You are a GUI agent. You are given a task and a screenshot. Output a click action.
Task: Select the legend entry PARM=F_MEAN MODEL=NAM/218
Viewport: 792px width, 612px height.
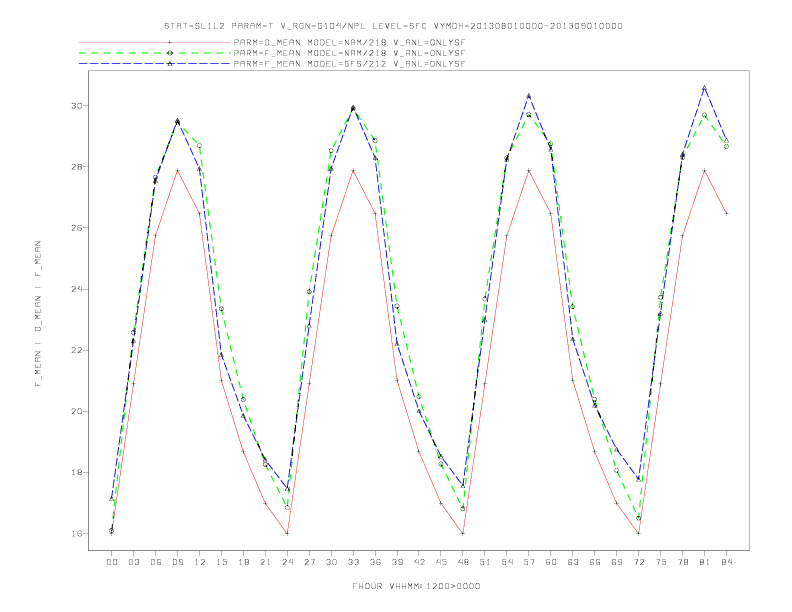pyautogui.click(x=349, y=53)
